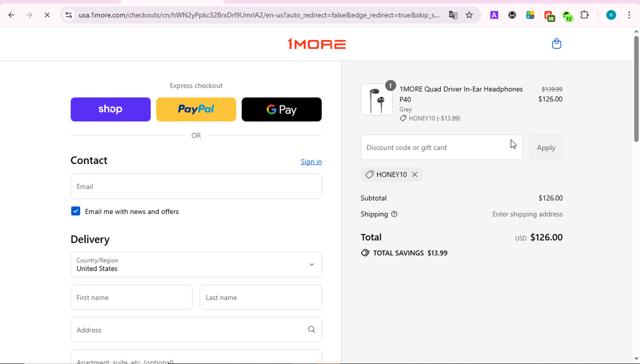Screen dimensions: 640x364
Task: Open the Country/Region dropdown
Action: [x=196, y=264]
